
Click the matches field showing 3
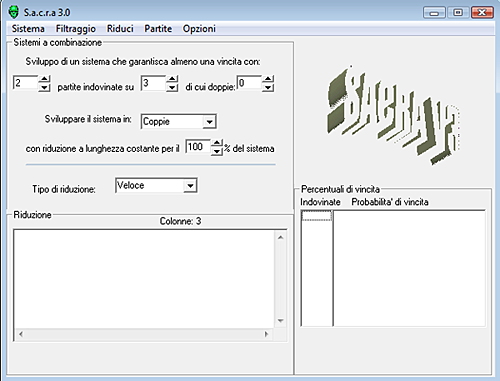click(x=153, y=83)
